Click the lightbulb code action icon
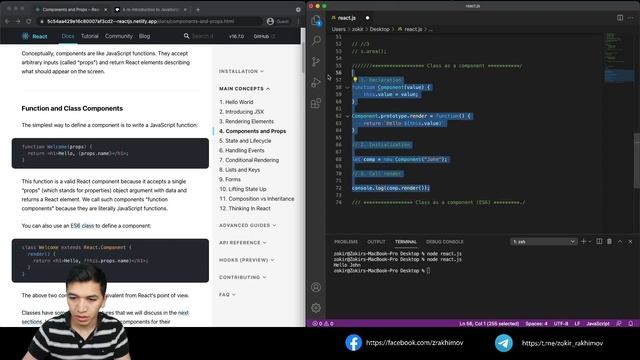 click(x=355, y=80)
